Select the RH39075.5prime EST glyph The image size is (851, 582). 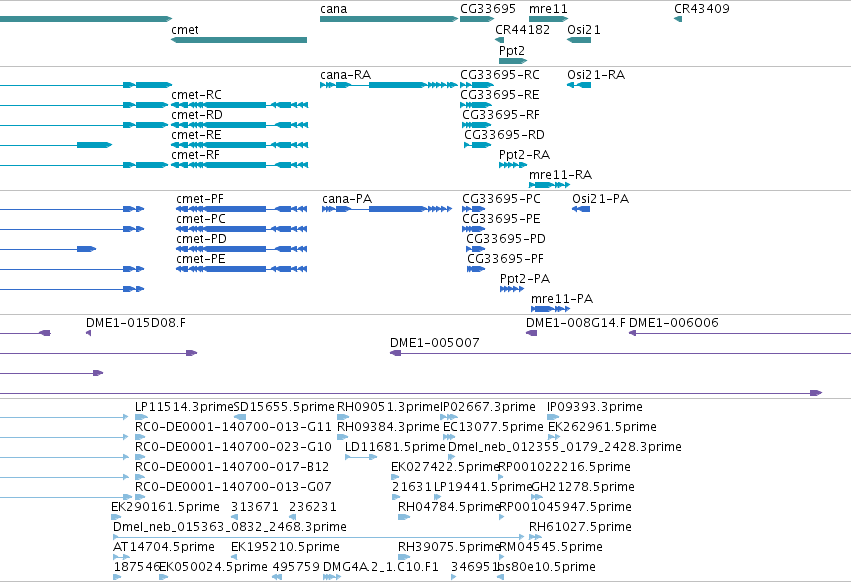[x=404, y=557]
